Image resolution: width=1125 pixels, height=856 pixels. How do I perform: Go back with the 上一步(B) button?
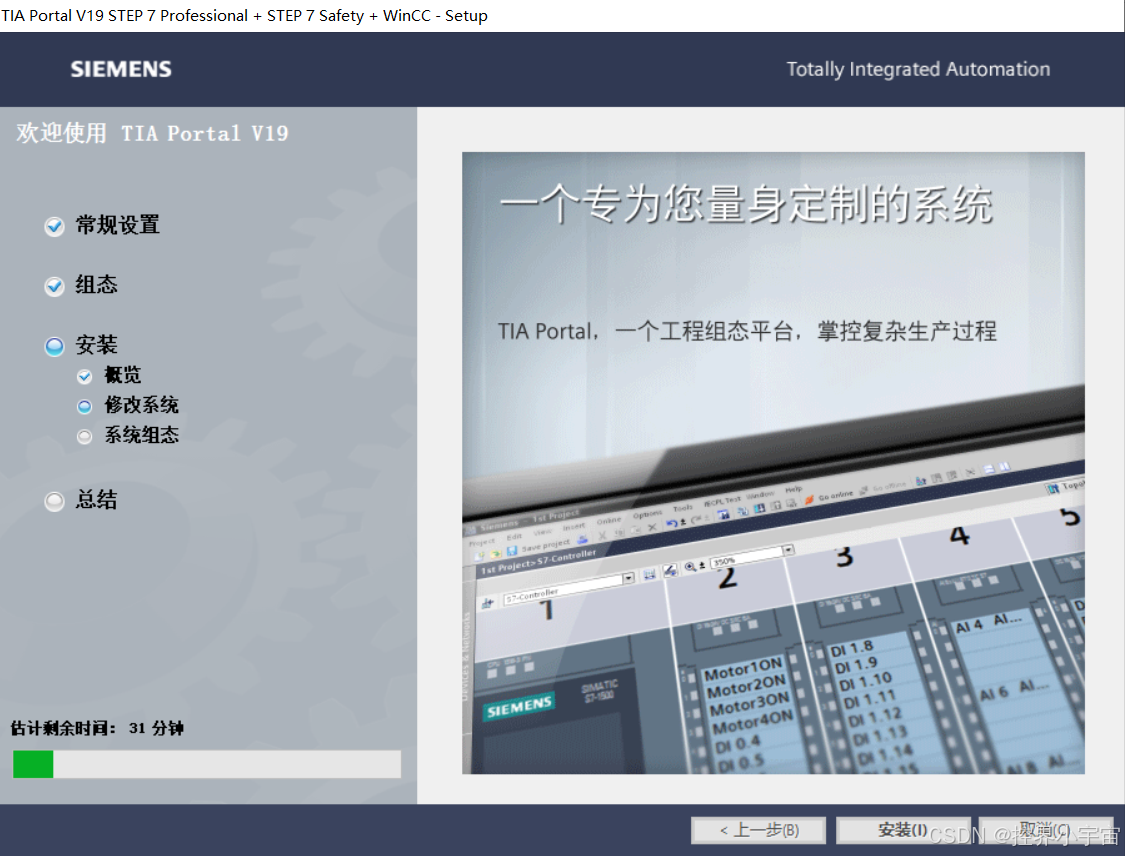tap(758, 830)
